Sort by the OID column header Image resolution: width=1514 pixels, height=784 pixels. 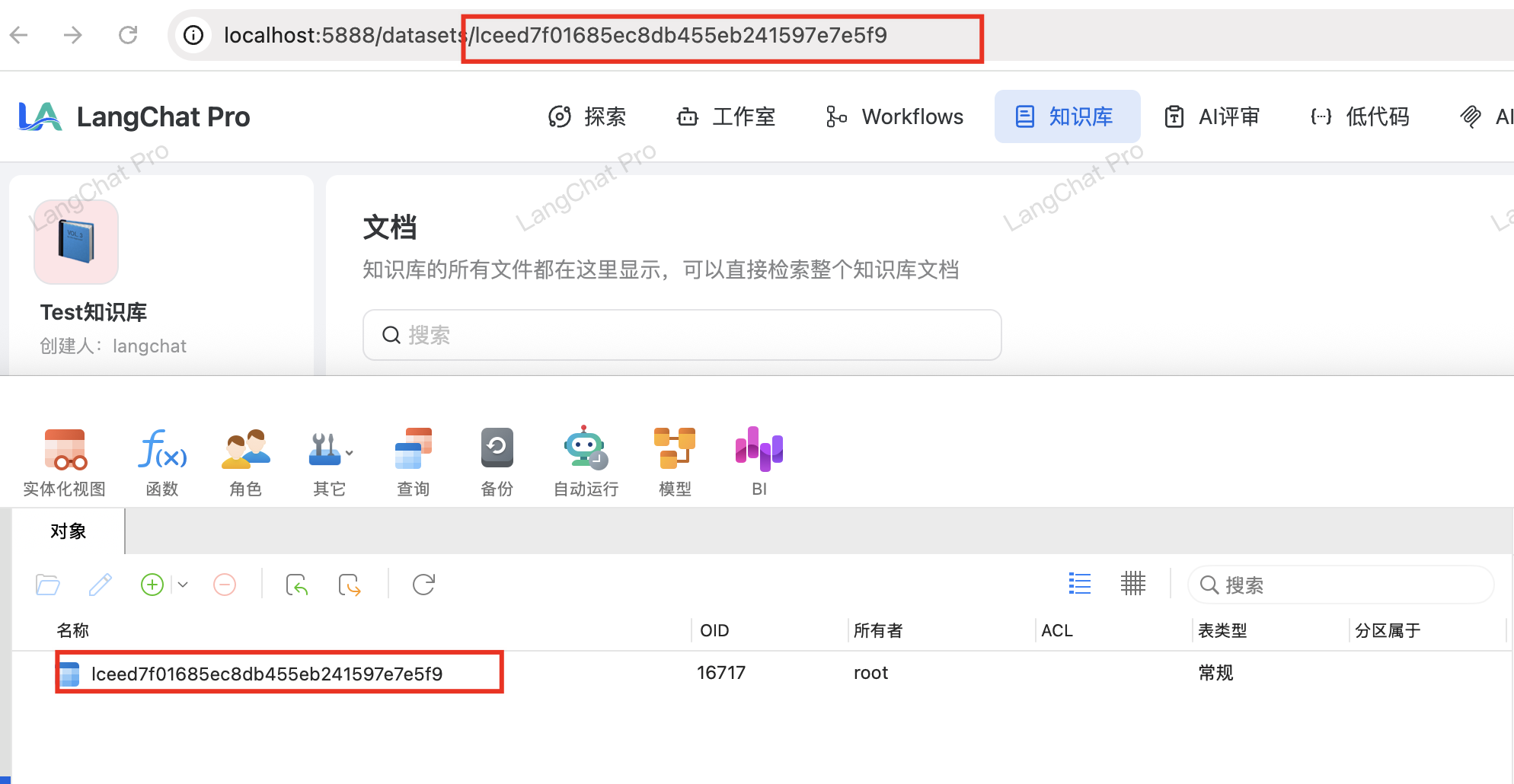pos(714,630)
